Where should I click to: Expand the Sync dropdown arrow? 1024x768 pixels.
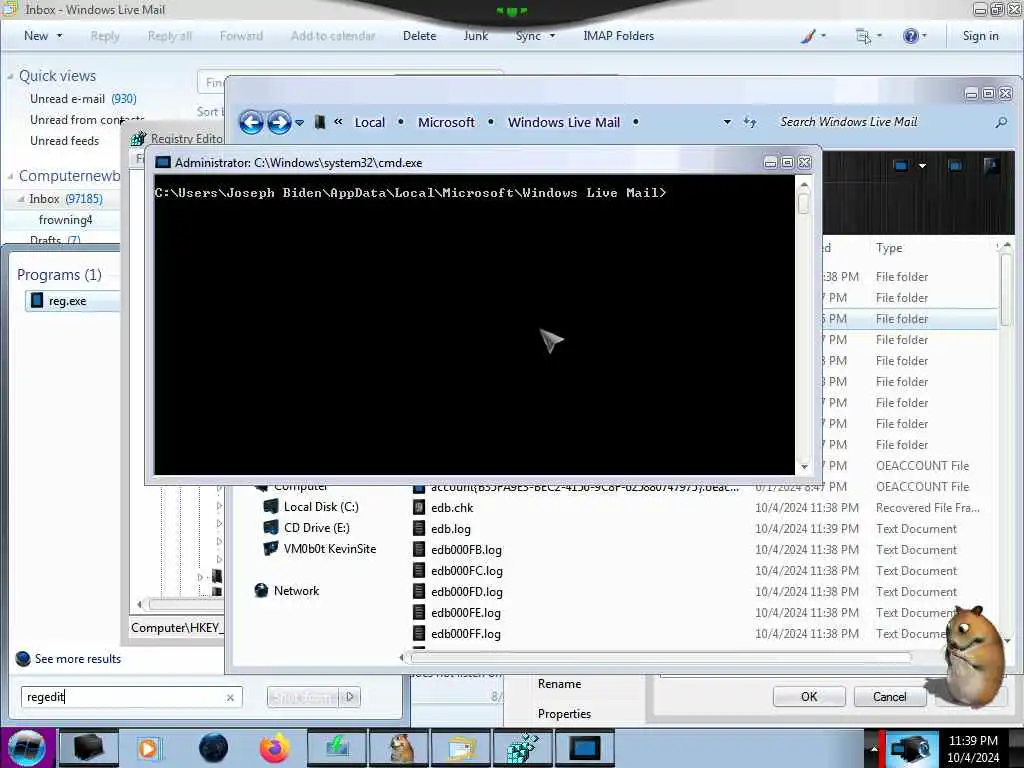click(x=552, y=36)
